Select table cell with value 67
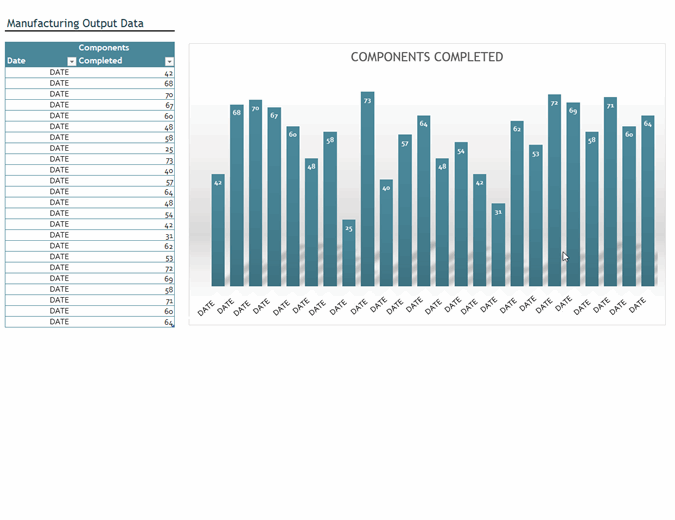 coord(126,105)
